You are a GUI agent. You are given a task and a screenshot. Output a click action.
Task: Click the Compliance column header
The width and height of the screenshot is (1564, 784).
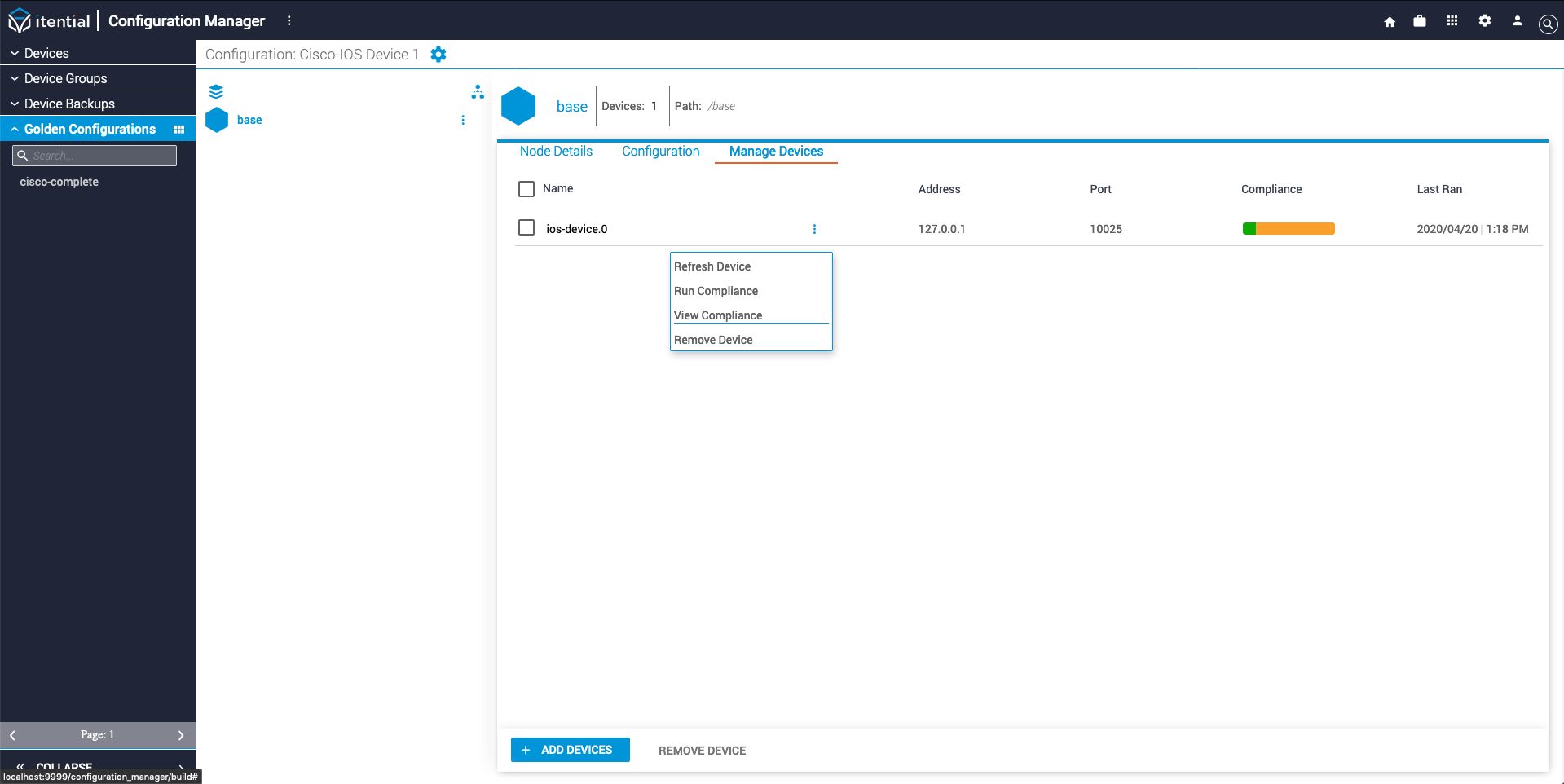coord(1271,189)
